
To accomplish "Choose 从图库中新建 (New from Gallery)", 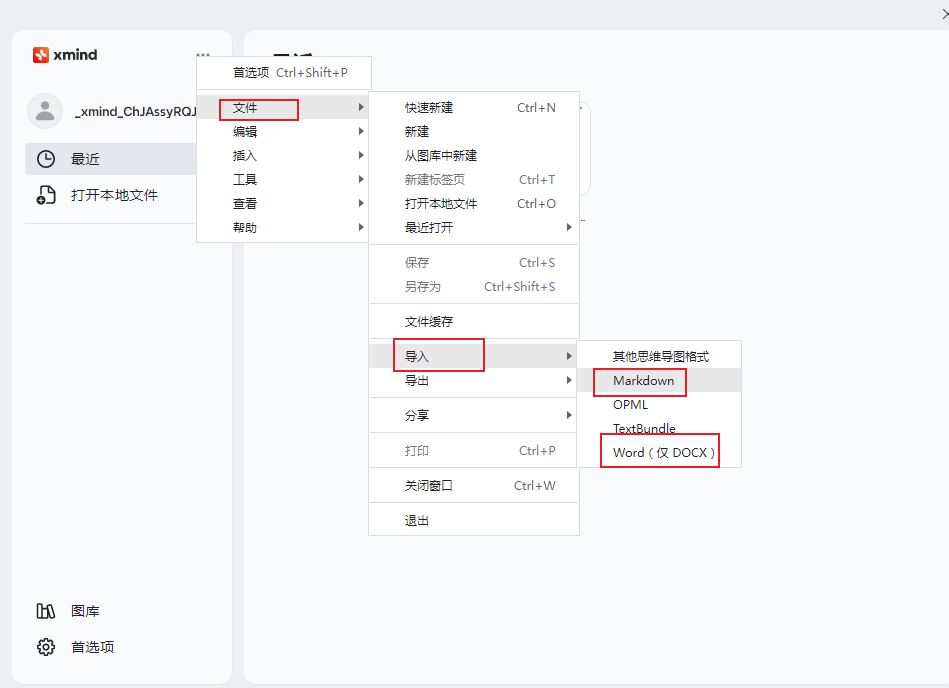I will click(x=441, y=155).
